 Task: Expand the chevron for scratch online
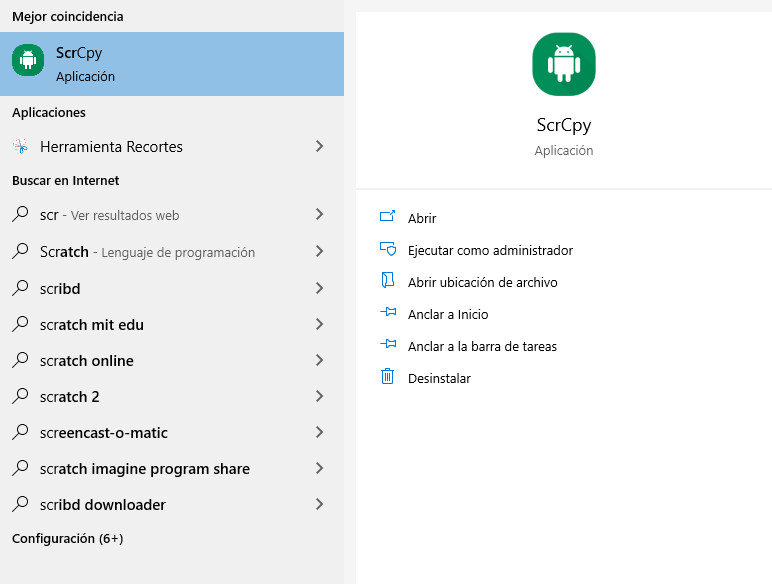(320, 360)
